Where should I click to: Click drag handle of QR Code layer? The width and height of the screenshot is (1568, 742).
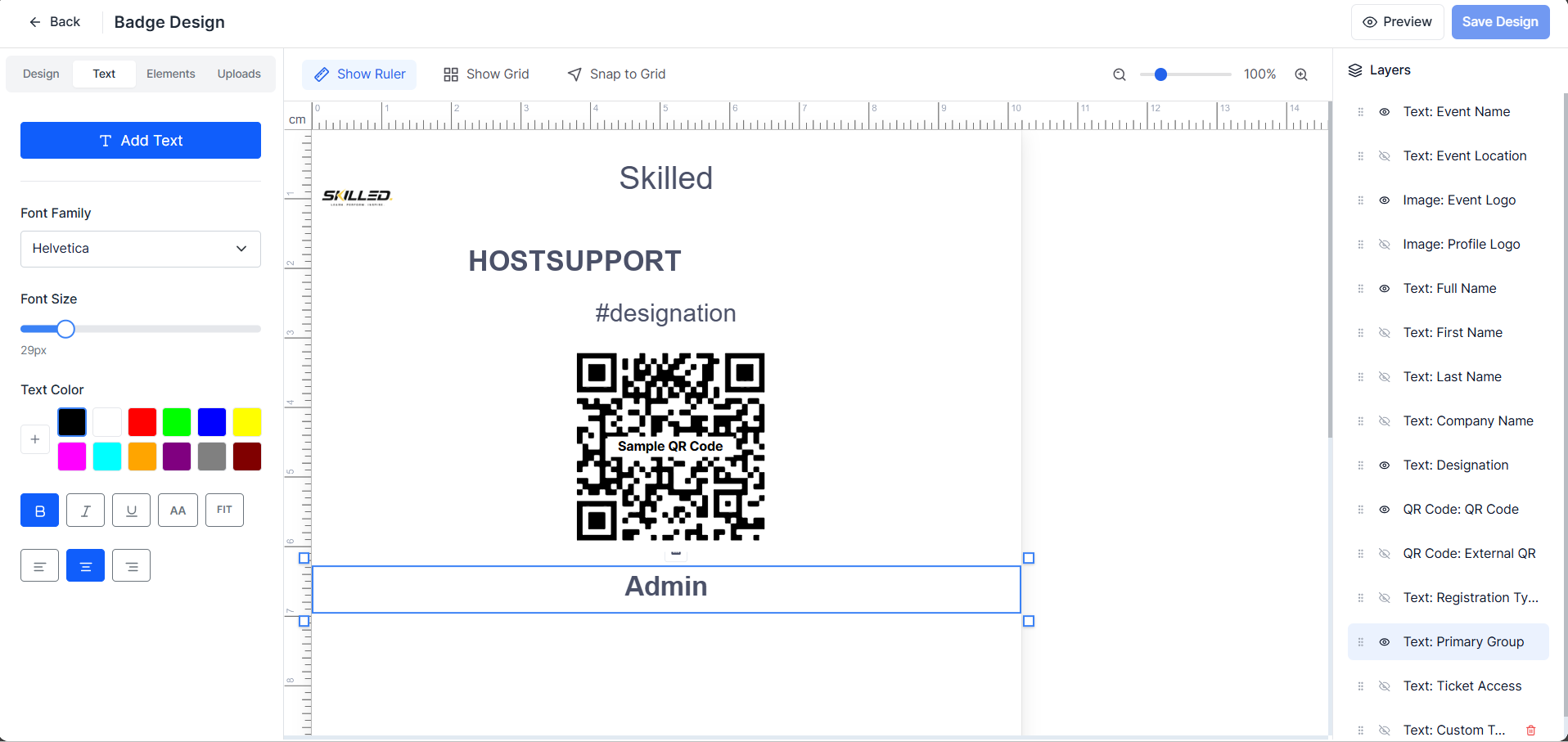pos(1361,510)
